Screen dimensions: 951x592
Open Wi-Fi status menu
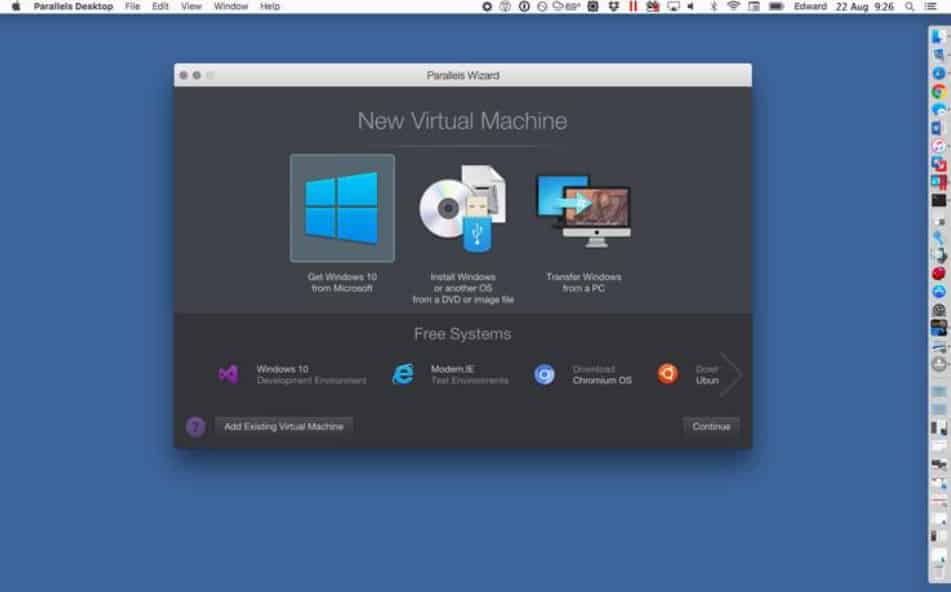(x=733, y=7)
